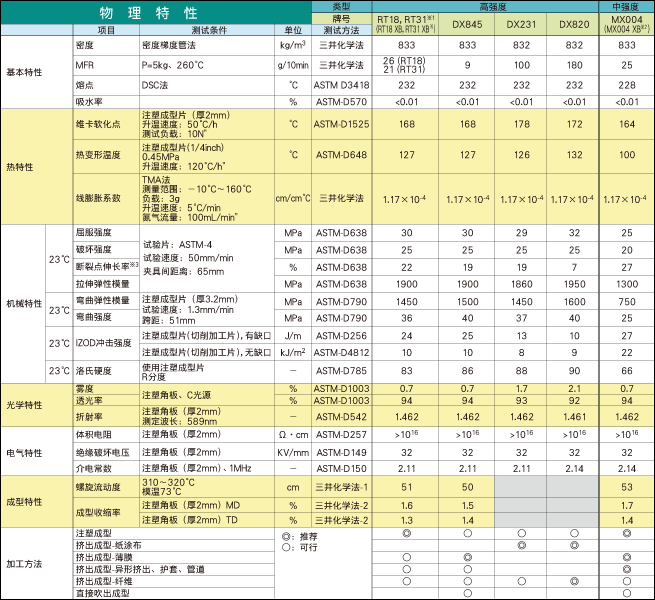Click the 挤出成型-纤维 processing row label
655x600 pixels.
[x=104, y=581]
